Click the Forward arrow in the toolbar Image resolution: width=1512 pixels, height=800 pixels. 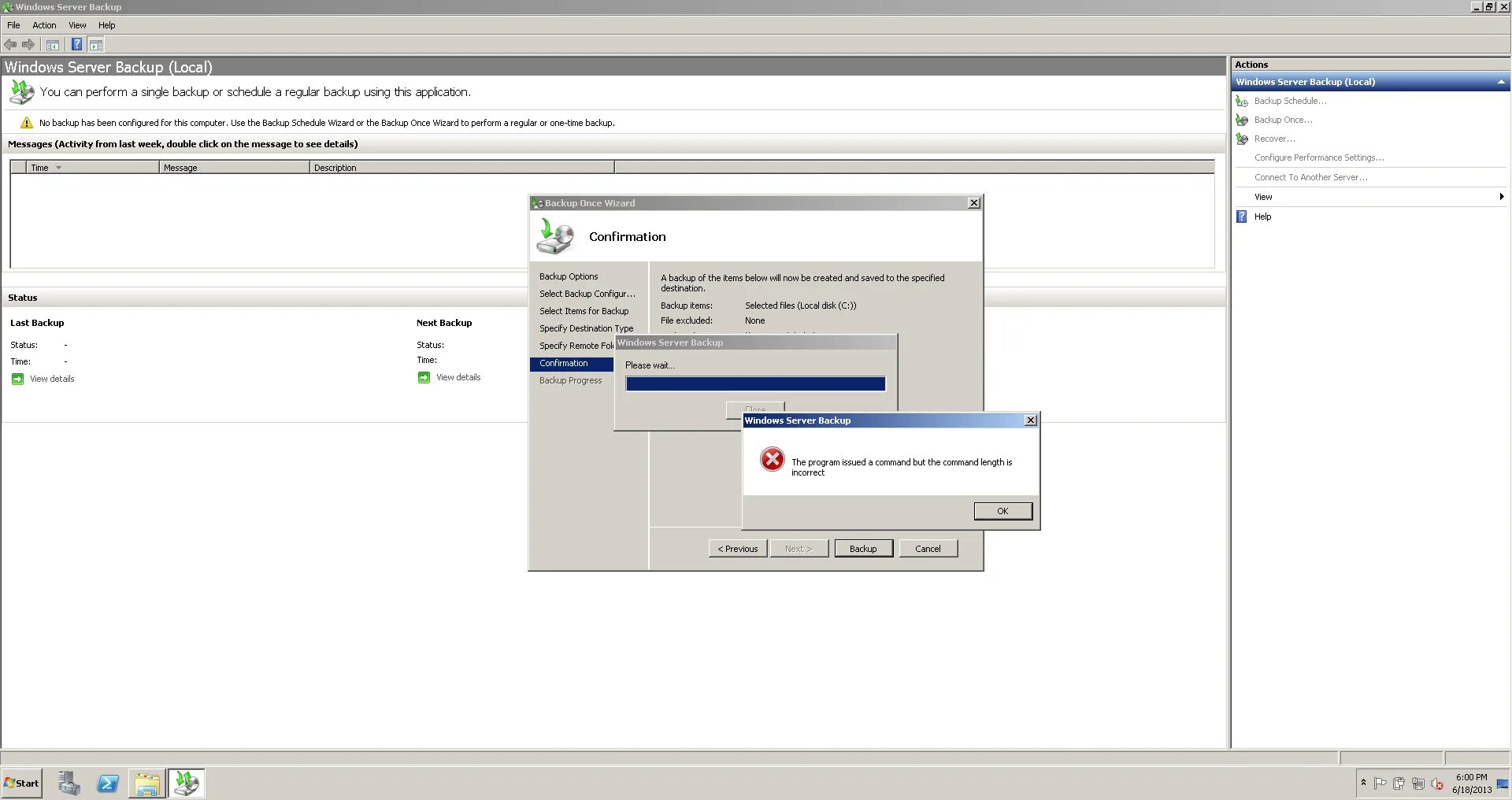(28, 45)
